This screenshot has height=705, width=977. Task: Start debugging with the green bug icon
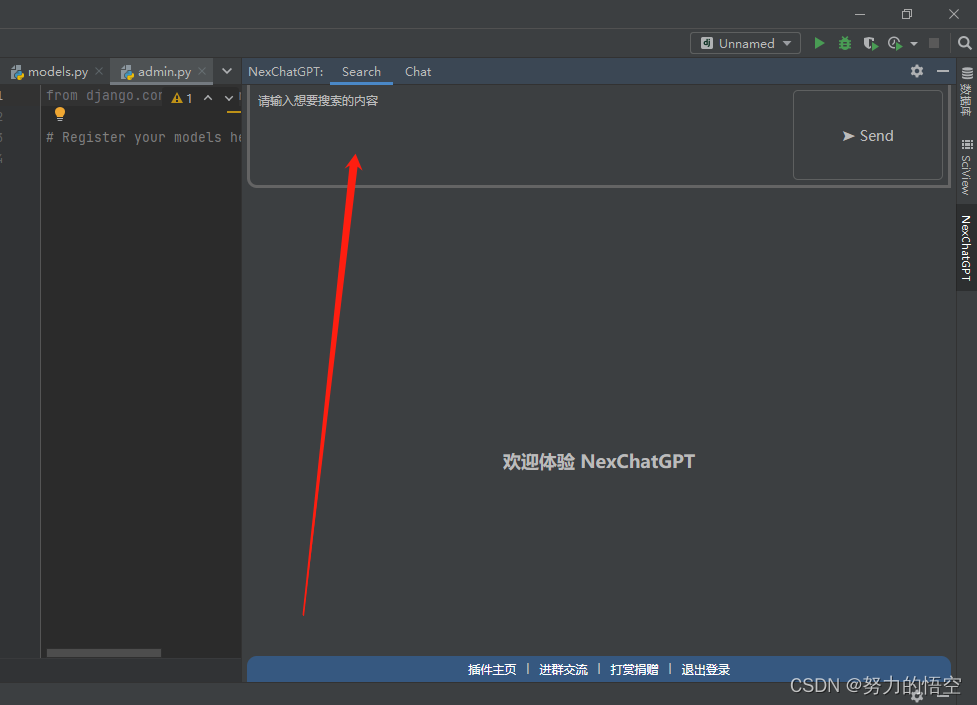pyautogui.click(x=844, y=43)
